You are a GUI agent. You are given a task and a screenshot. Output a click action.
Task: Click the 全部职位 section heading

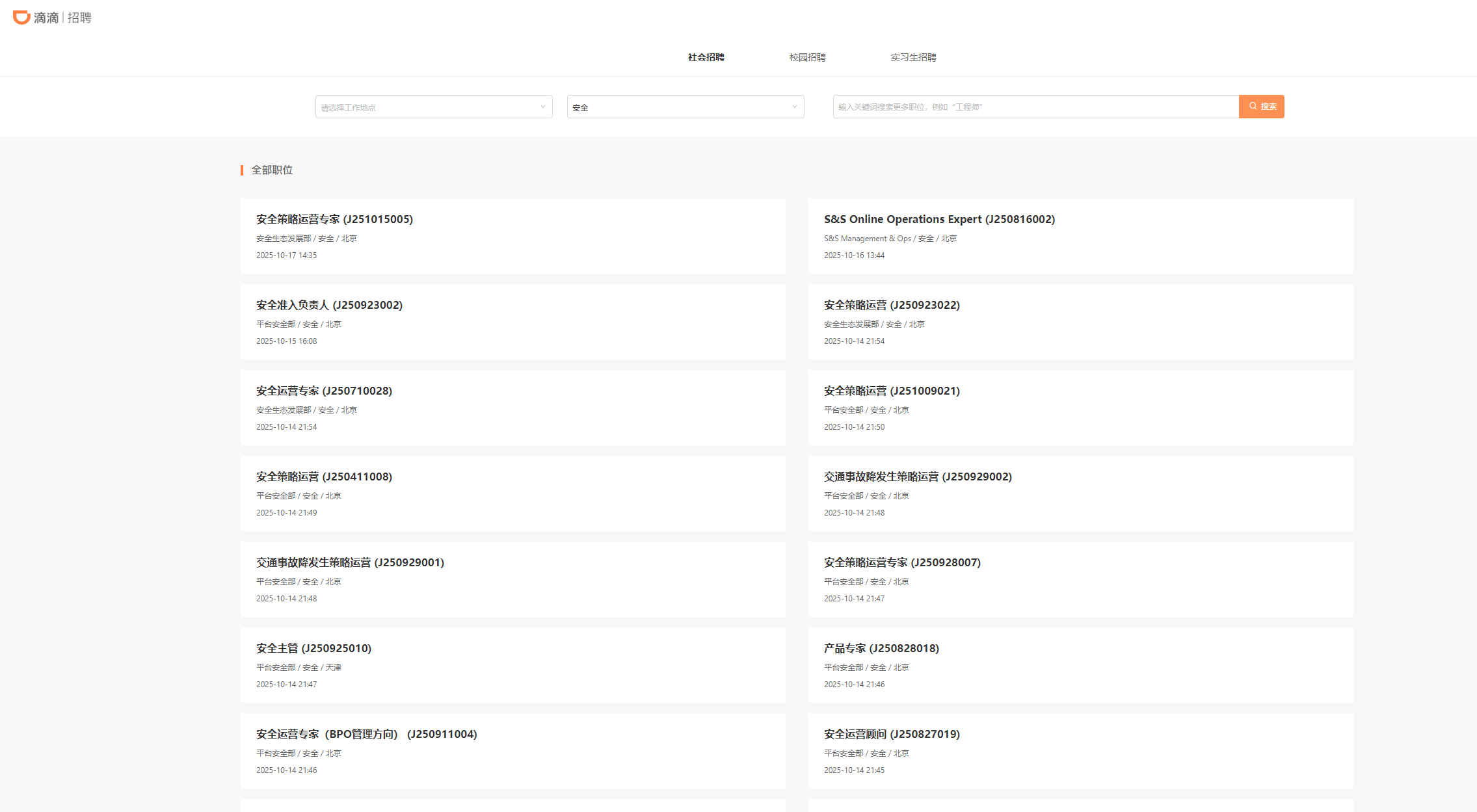click(x=272, y=170)
